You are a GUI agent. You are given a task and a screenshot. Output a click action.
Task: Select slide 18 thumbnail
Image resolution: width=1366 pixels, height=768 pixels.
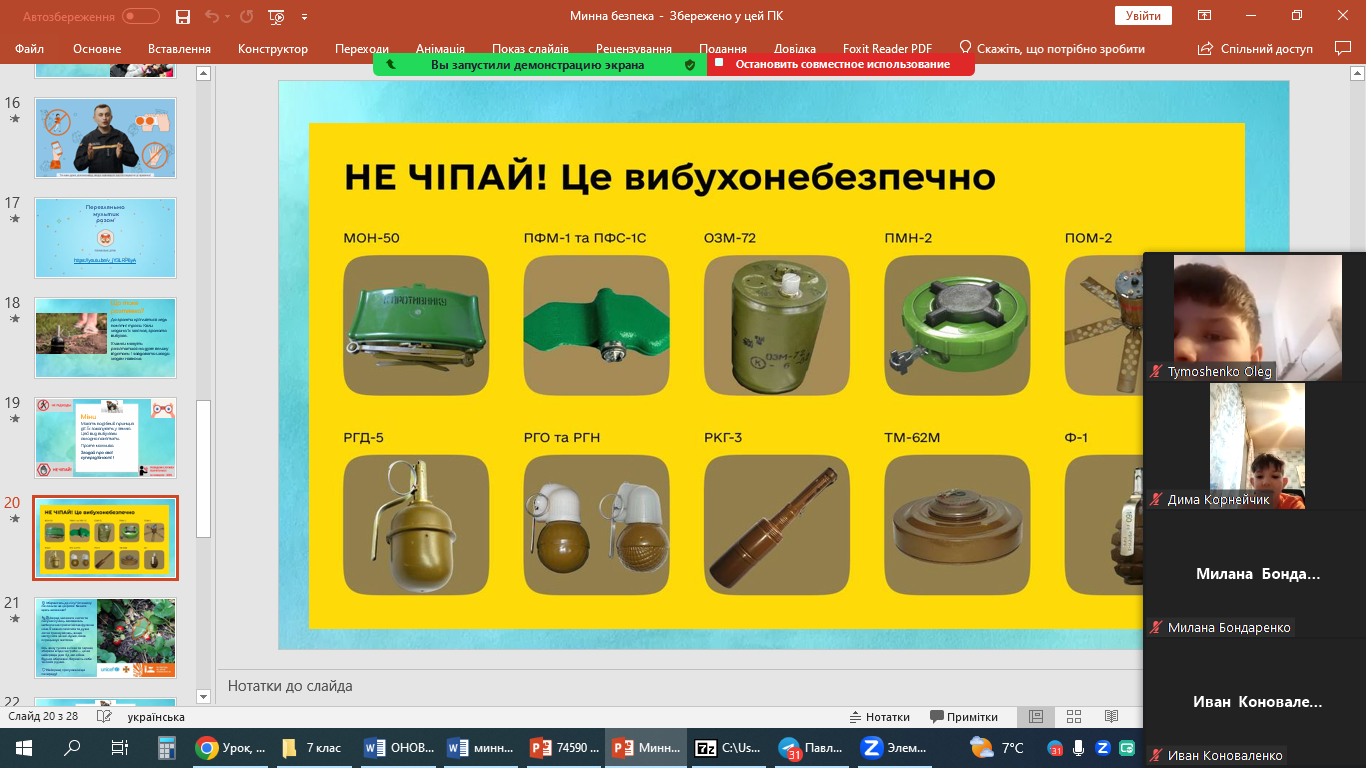[105, 337]
